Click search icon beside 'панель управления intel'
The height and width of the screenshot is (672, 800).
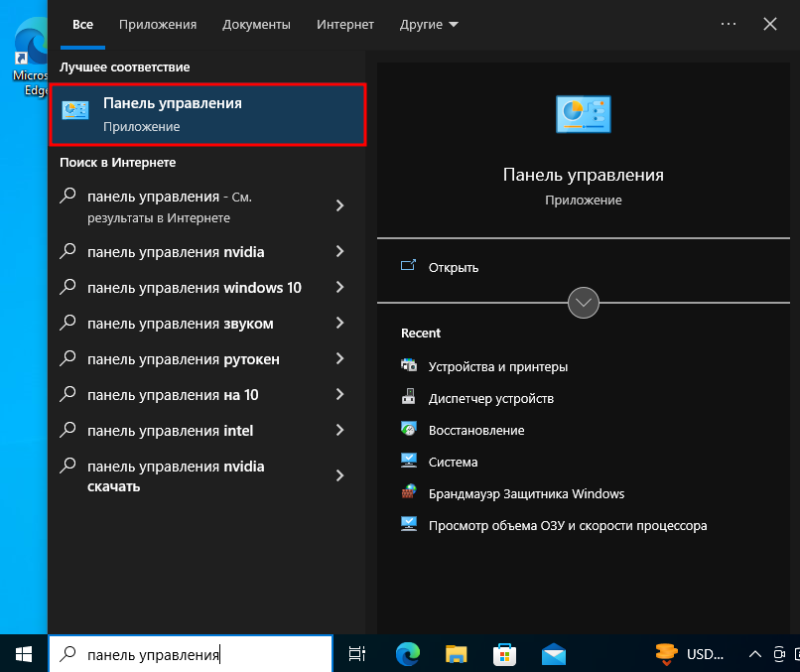click(x=68, y=430)
